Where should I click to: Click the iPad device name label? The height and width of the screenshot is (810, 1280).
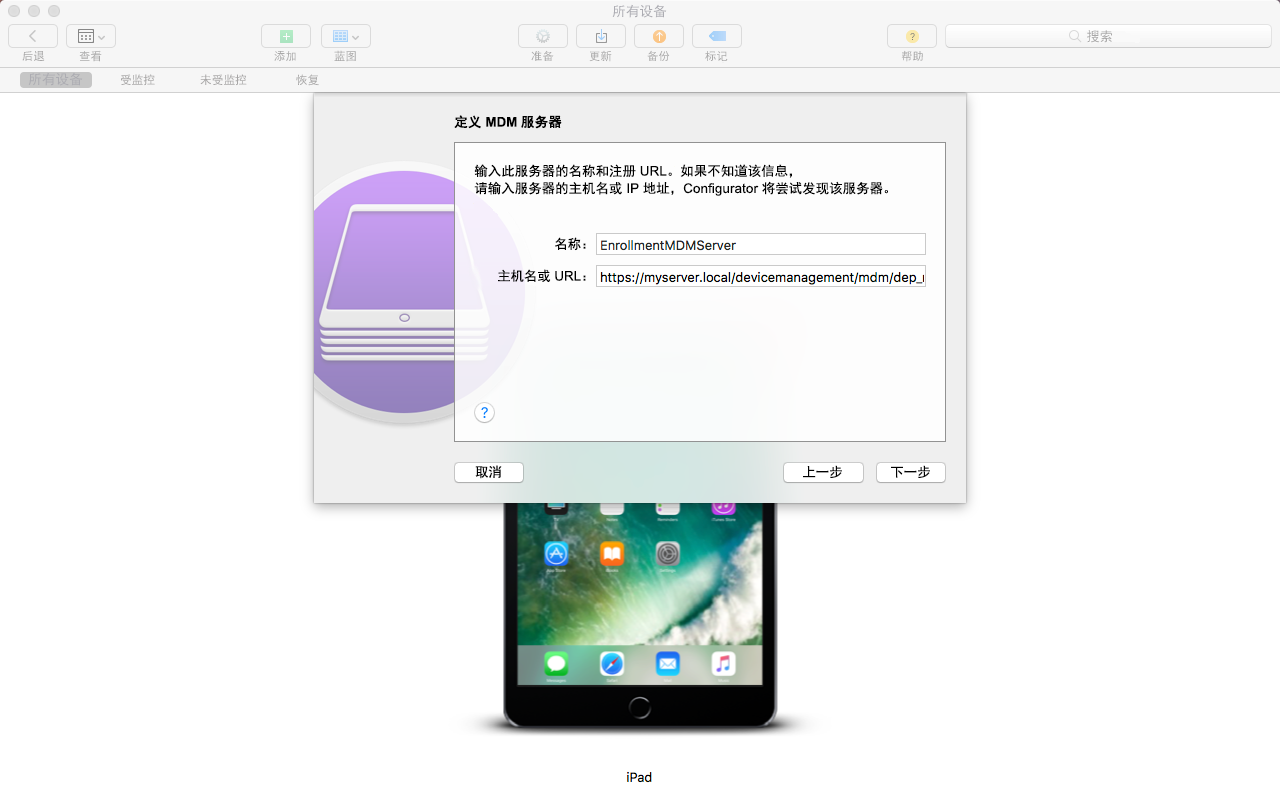pos(639,777)
